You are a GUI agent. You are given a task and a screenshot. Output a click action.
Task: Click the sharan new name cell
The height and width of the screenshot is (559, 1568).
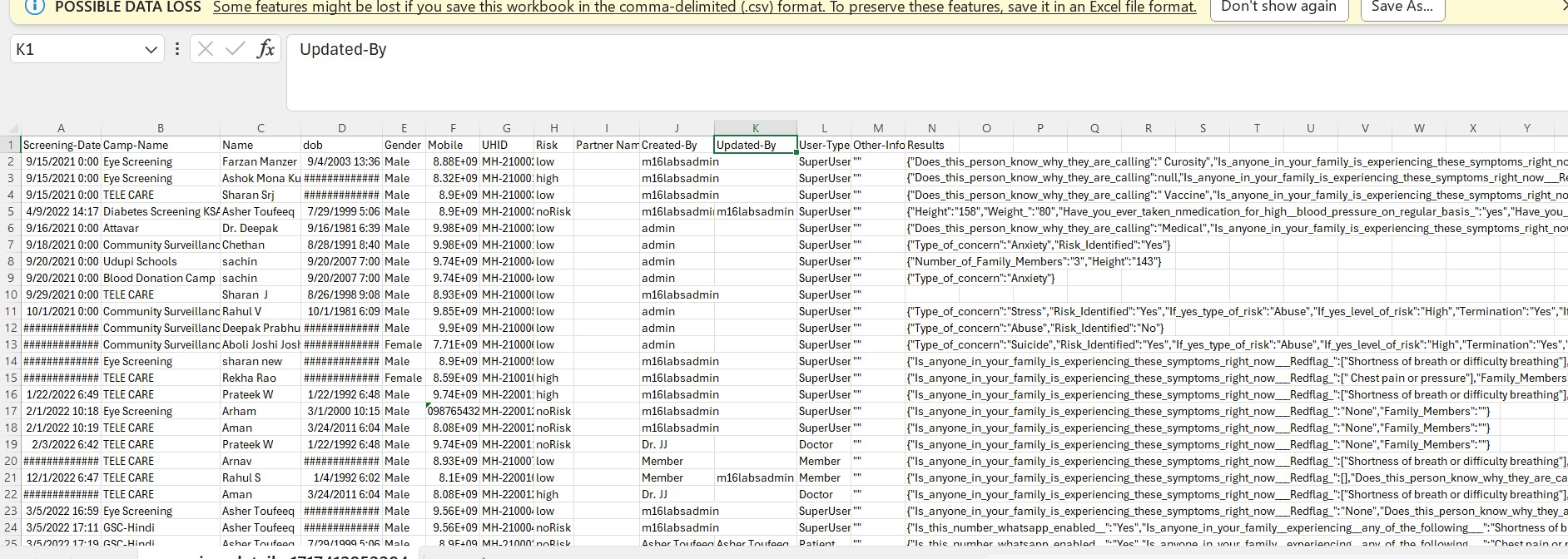pos(260,361)
